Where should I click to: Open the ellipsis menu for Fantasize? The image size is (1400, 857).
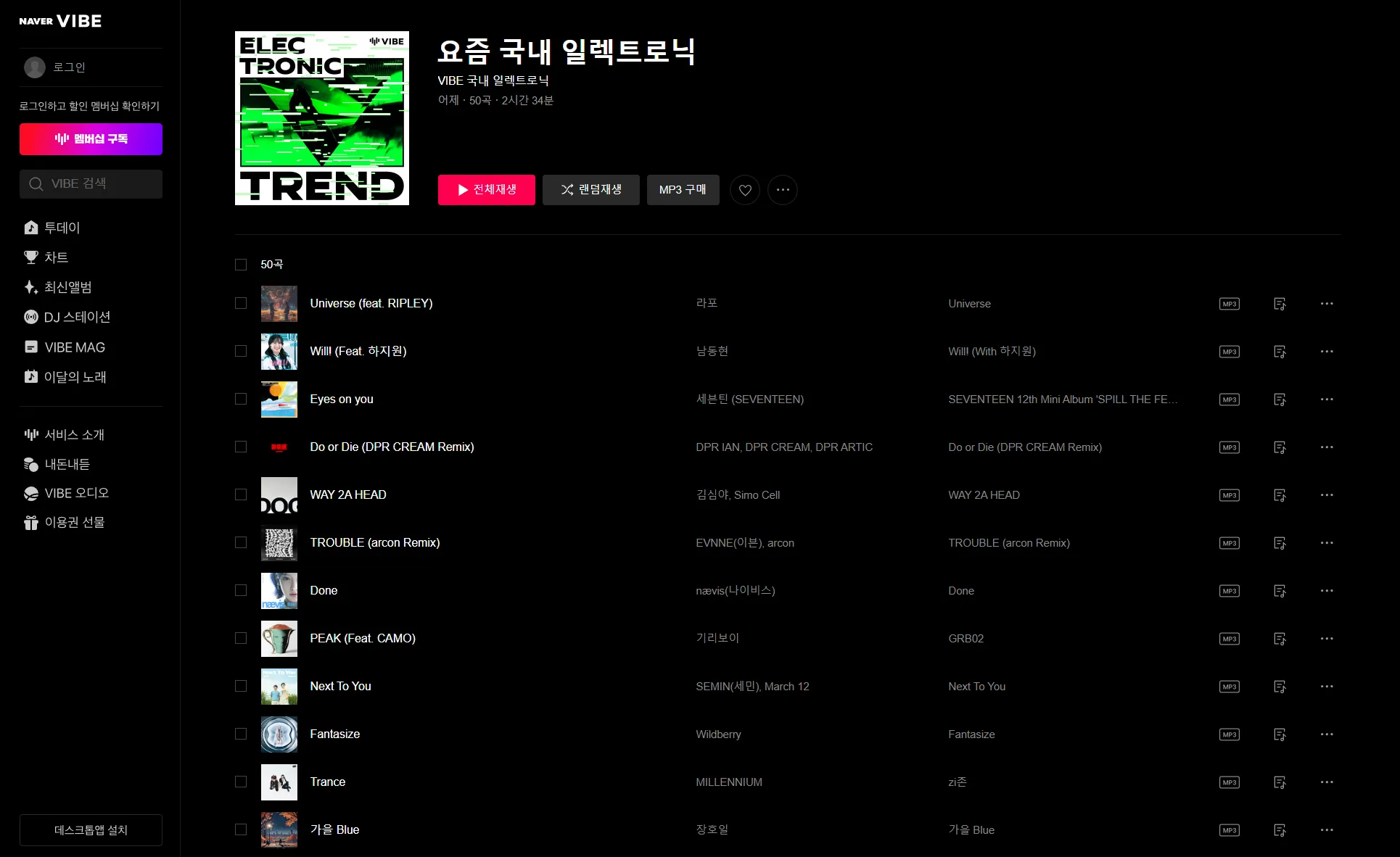pos(1327,734)
